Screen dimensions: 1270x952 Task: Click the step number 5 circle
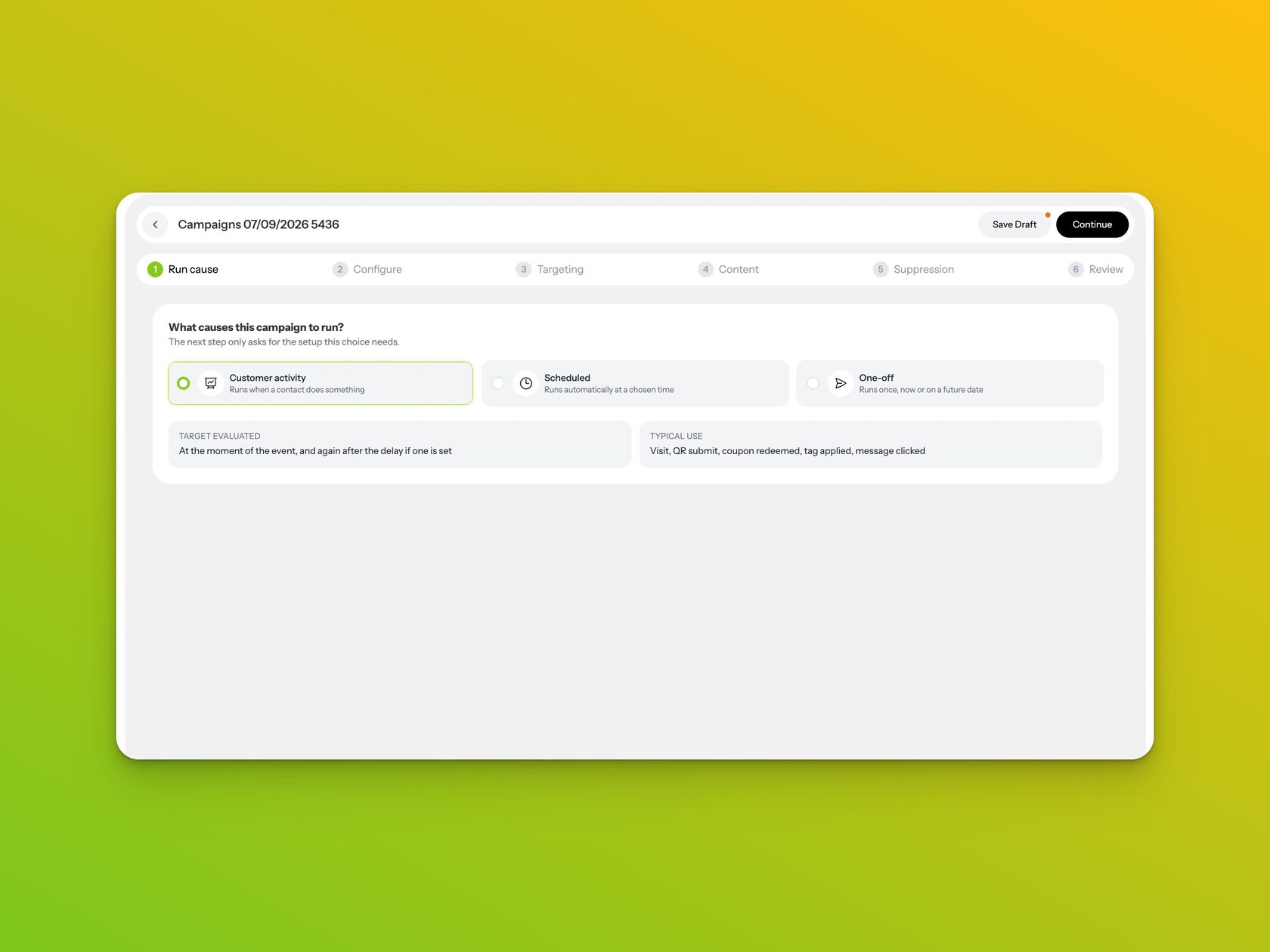tap(880, 269)
